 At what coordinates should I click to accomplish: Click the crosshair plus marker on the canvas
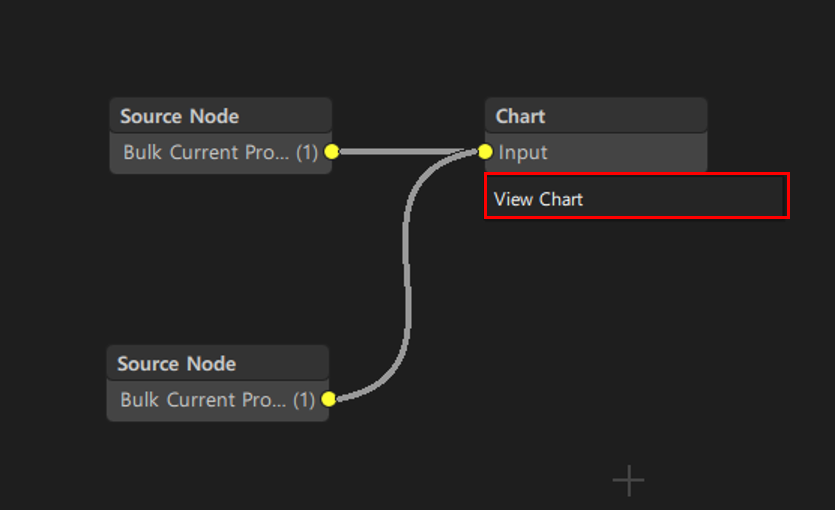(628, 481)
